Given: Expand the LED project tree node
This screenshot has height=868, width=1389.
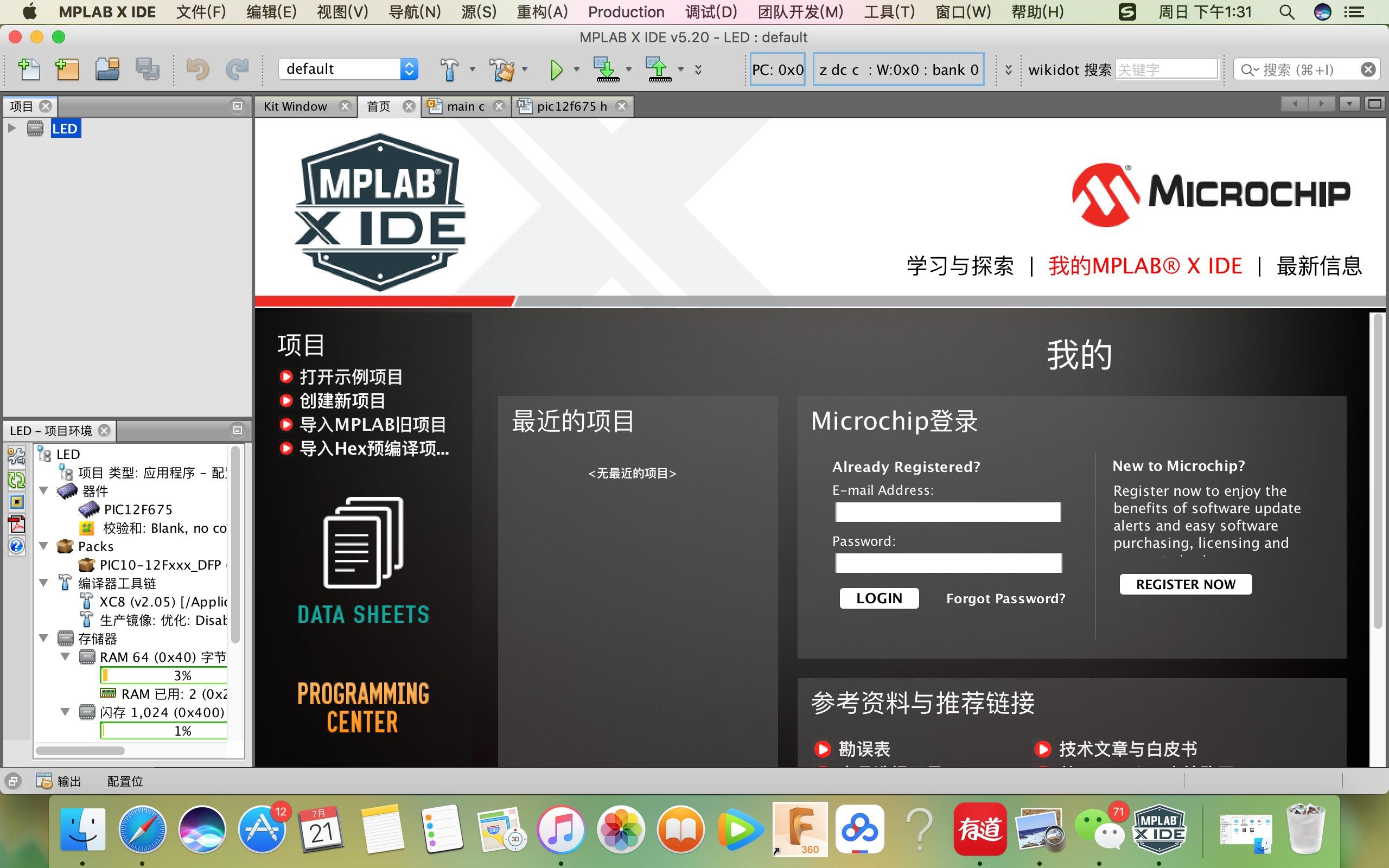Looking at the screenshot, I should click(x=11, y=128).
